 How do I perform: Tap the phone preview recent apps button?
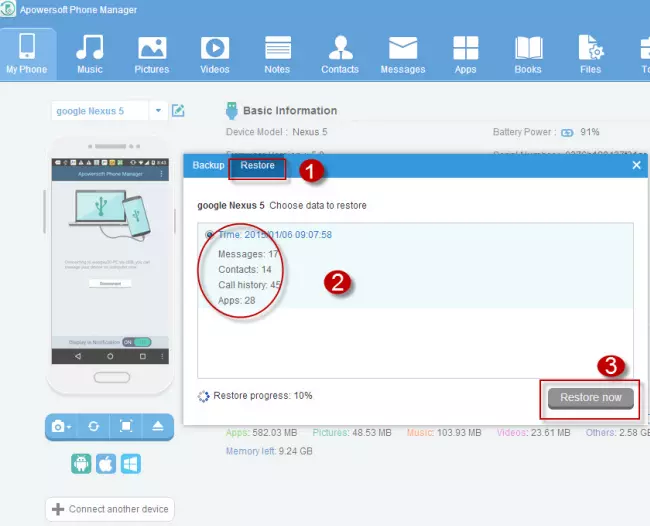[143, 356]
